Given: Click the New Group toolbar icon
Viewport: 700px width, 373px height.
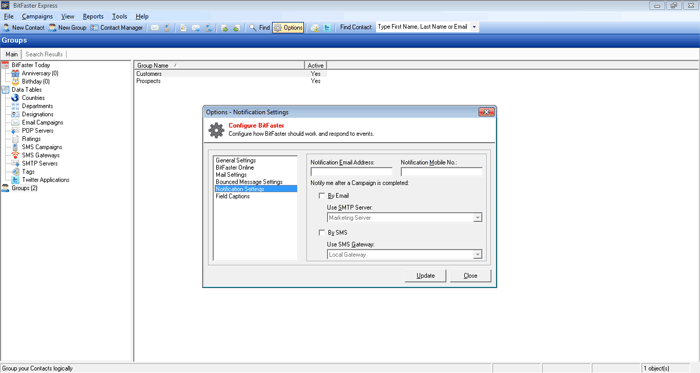Looking at the screenshot, I should tap(53, 28).
